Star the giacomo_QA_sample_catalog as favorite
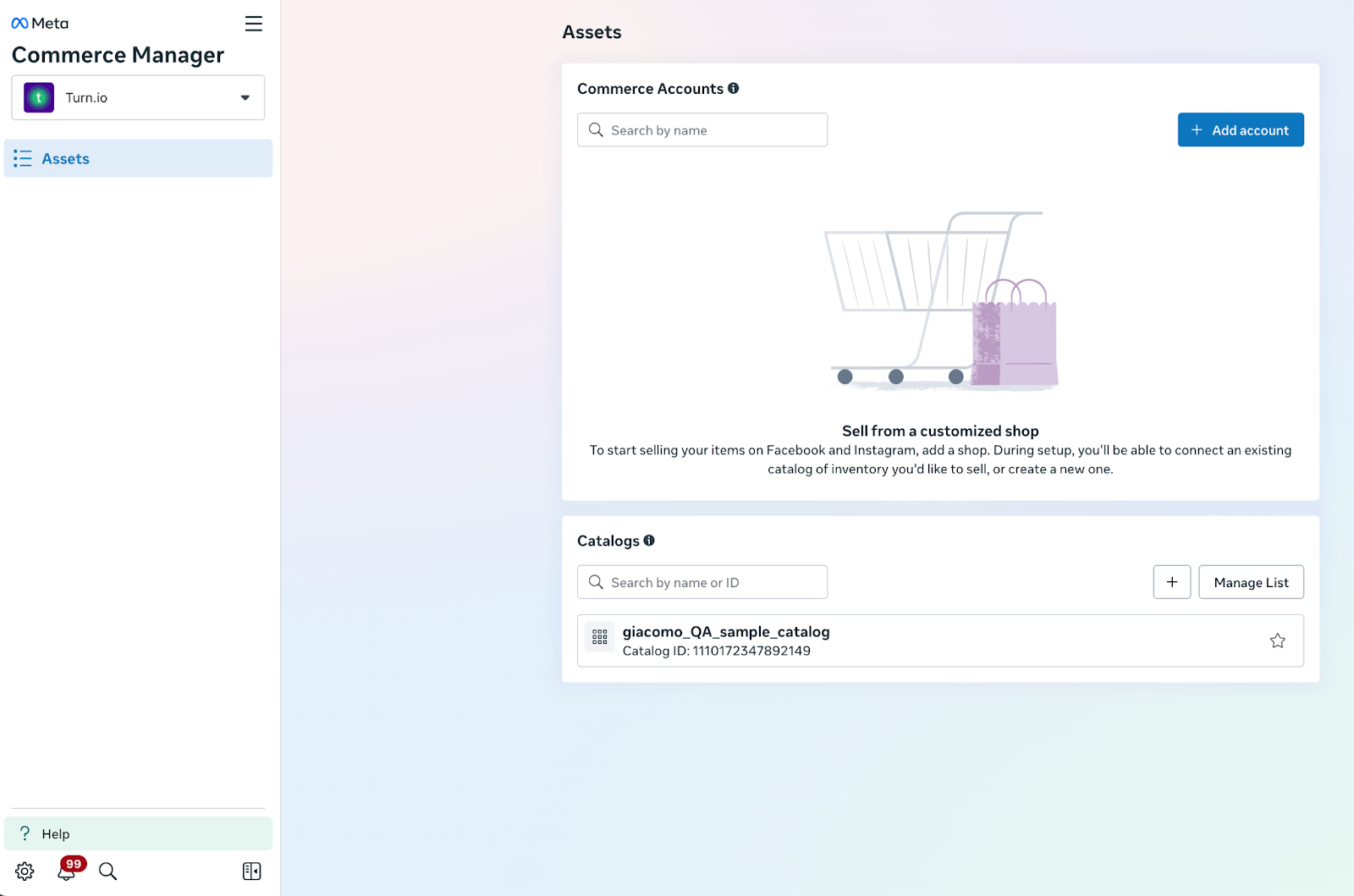 coord(1277,640)
